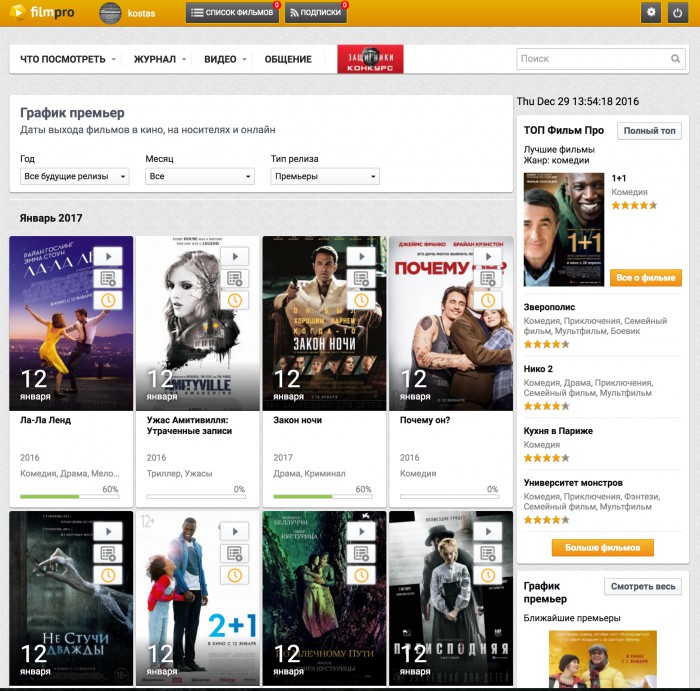Viewport: 700px width, 691px height.
Task: Open the kostas user avatar
Action: [110, 12]
